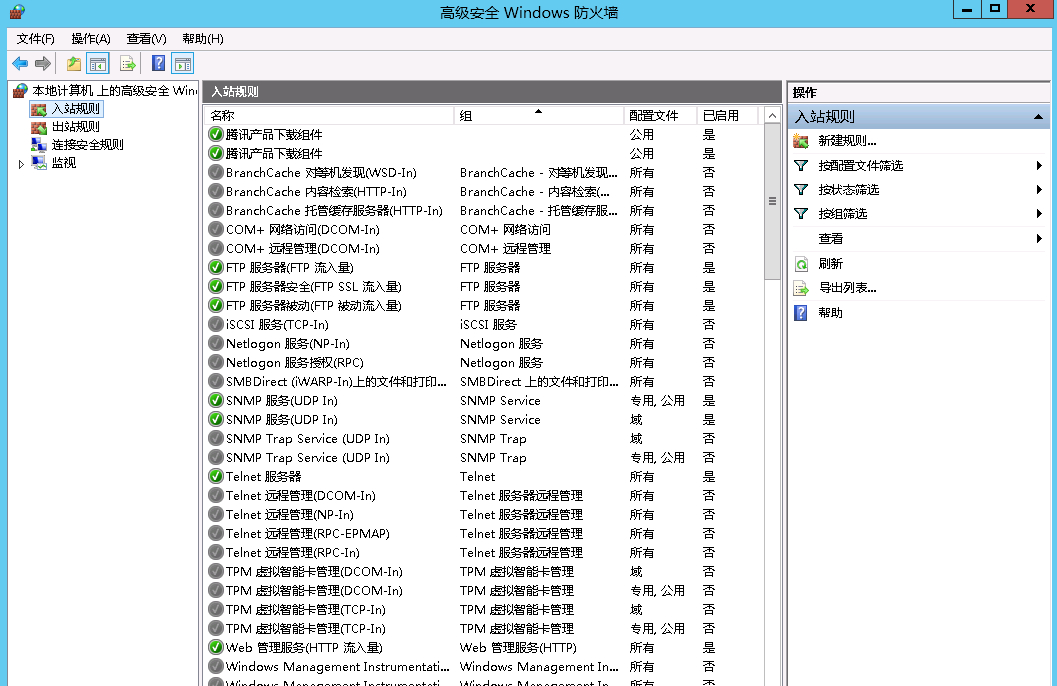Image resolution: width=1057 pixels, height=686 pixels.
Task: Click the 新建规则... action icon
Action: [801, 141]
